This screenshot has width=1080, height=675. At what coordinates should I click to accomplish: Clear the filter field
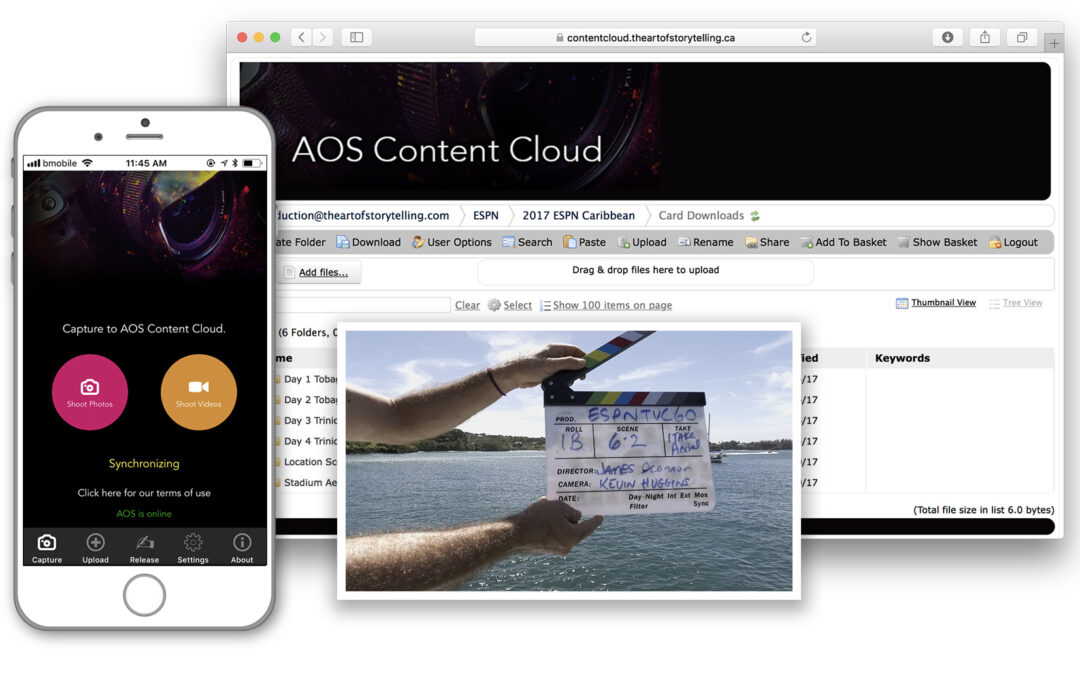click(x=467, y=305)
